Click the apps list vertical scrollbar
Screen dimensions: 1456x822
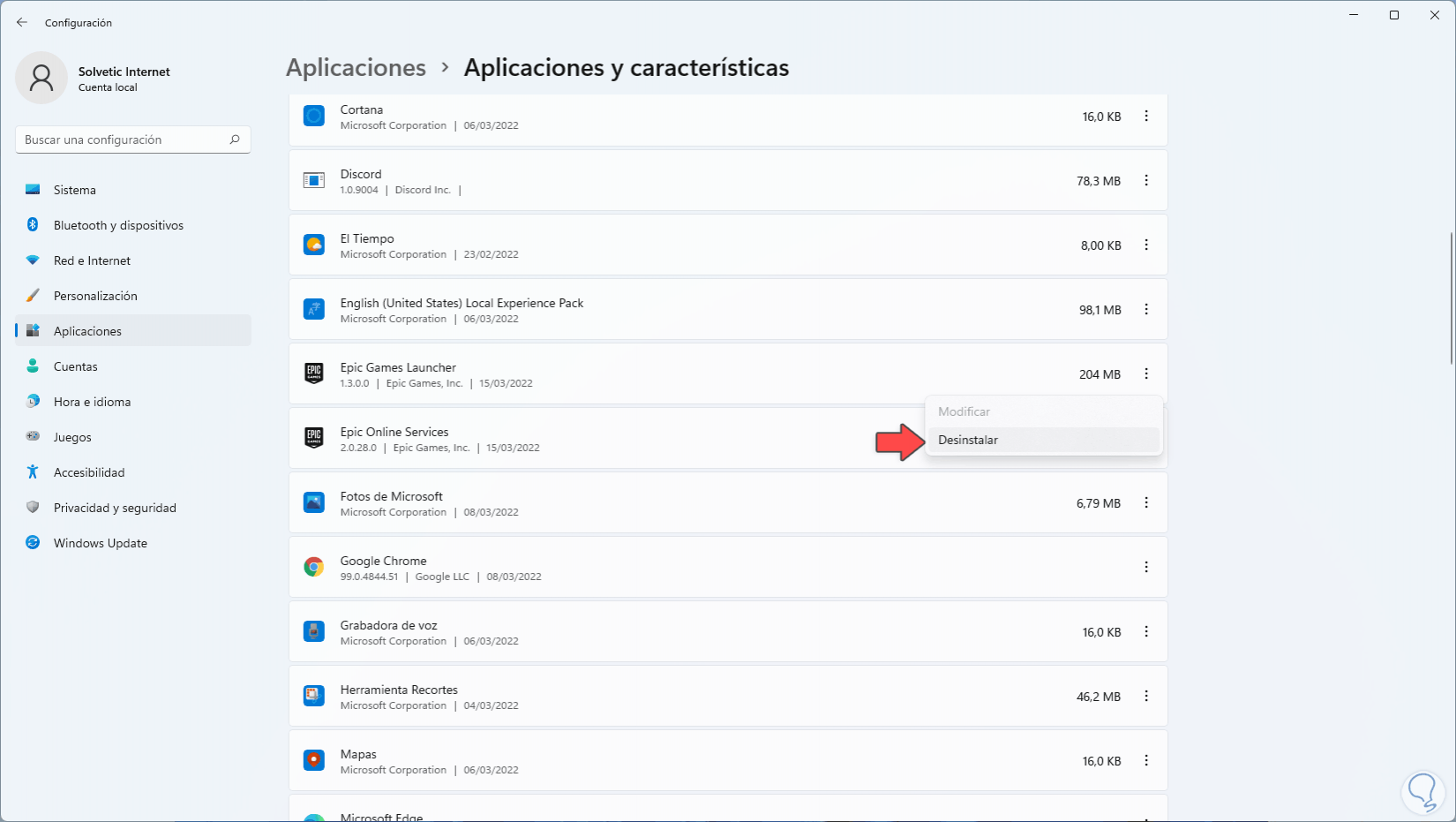pos(1451,298)
